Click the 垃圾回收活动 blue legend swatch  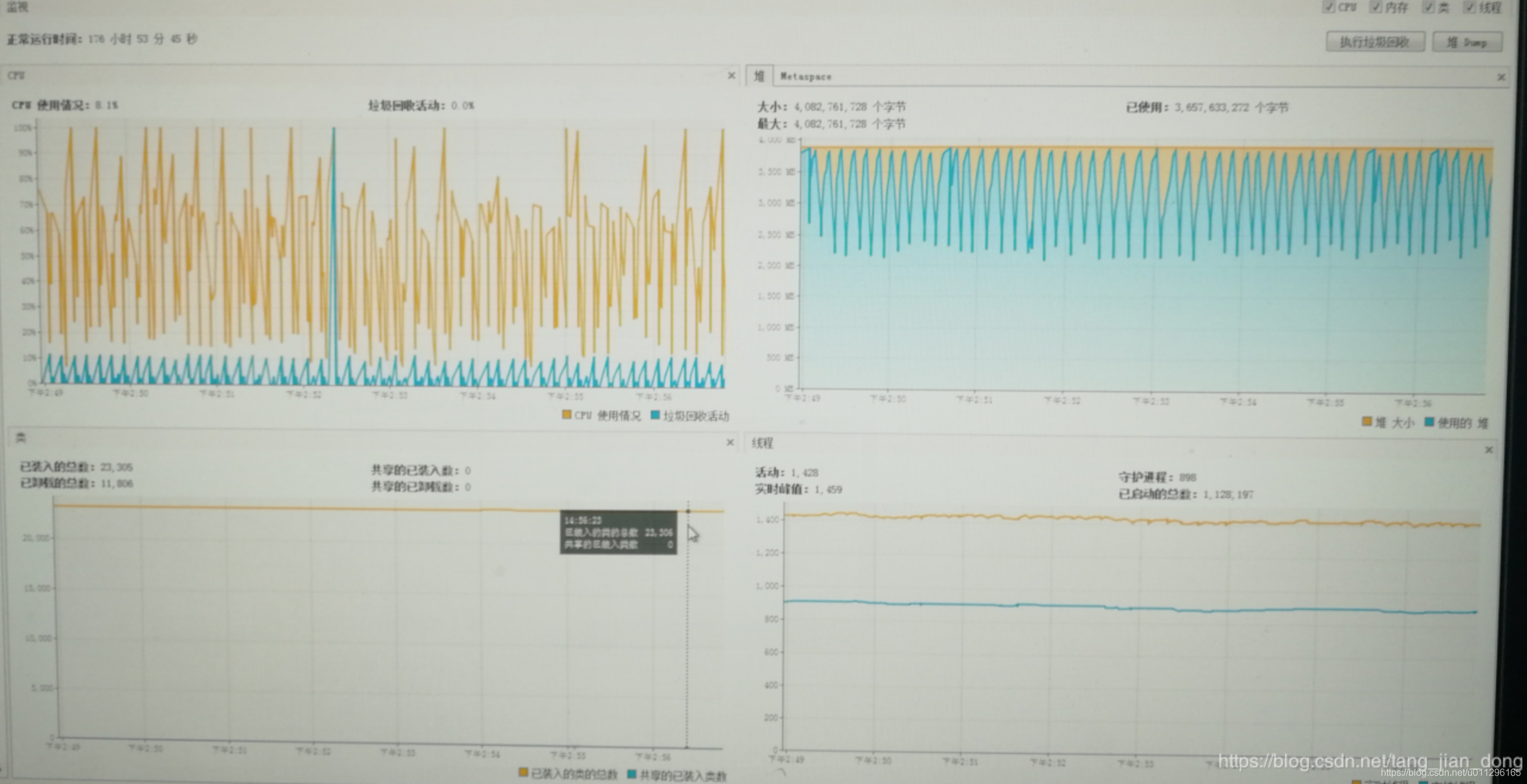pos(656,415)
